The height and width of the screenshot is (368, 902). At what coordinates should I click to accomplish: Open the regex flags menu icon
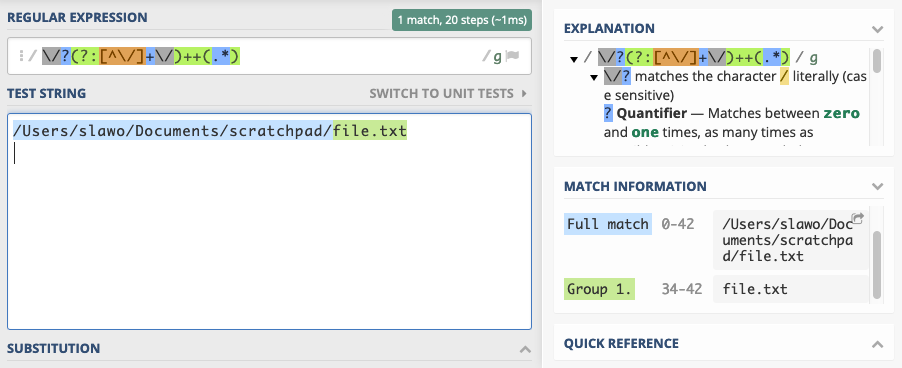tap(513, 56)
